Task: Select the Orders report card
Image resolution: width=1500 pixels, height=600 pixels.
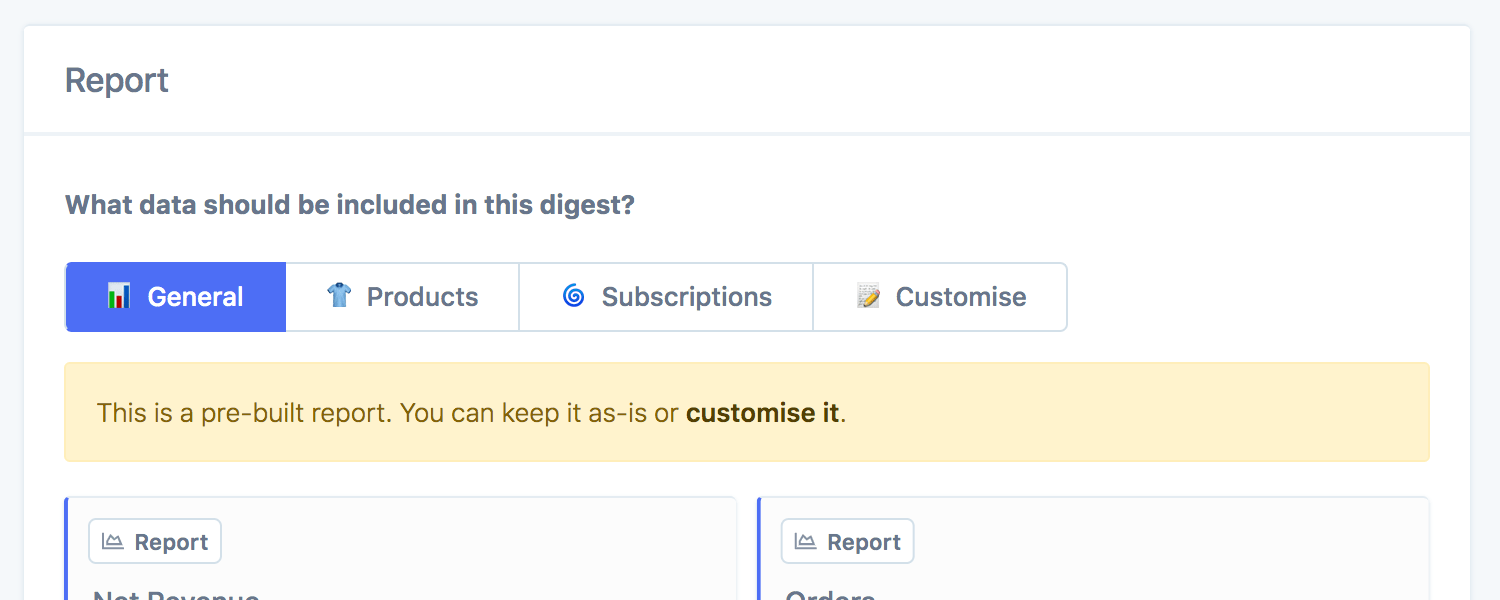Action: 1093,560
